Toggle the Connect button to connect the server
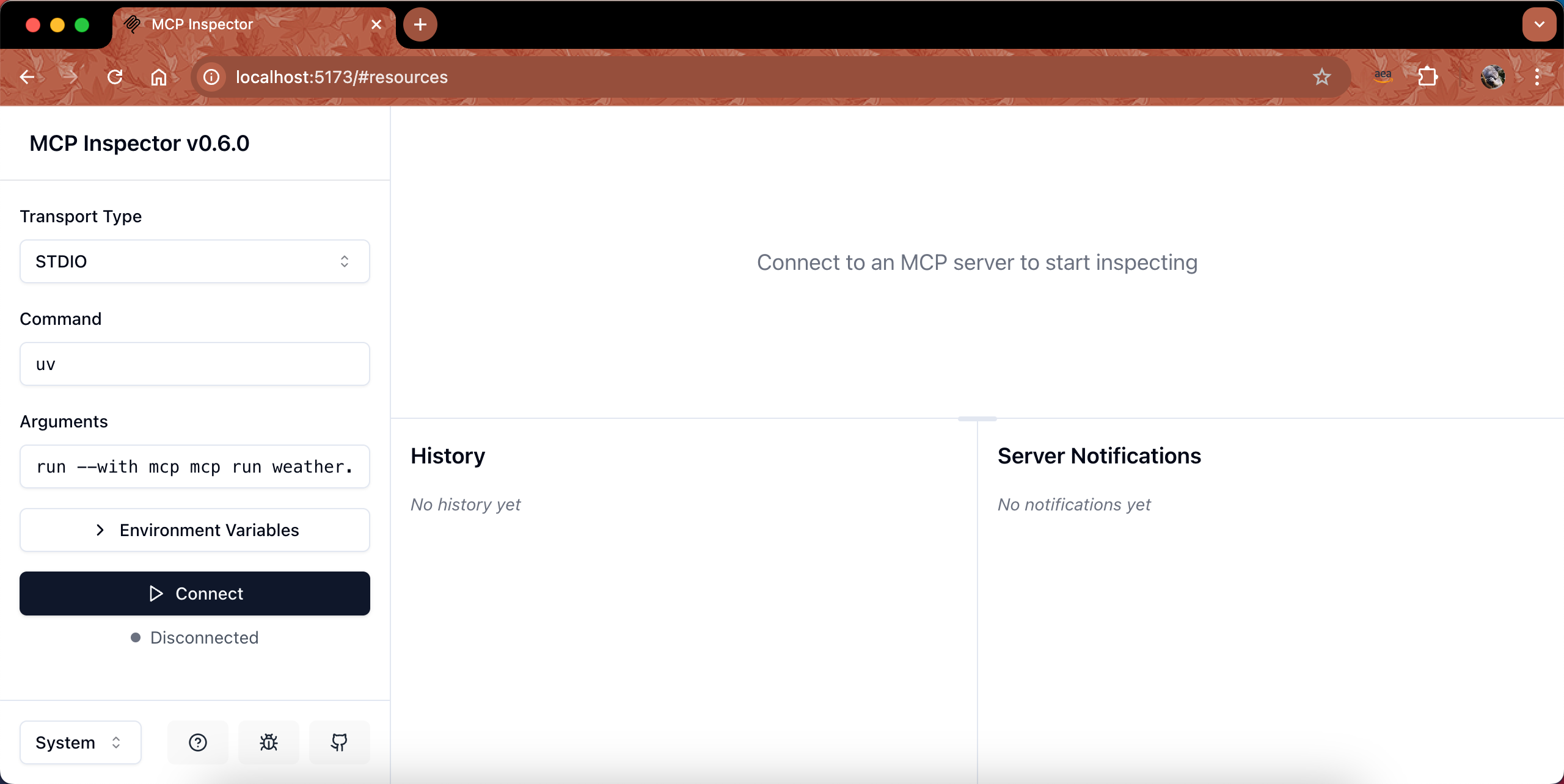 coord(194,593)
